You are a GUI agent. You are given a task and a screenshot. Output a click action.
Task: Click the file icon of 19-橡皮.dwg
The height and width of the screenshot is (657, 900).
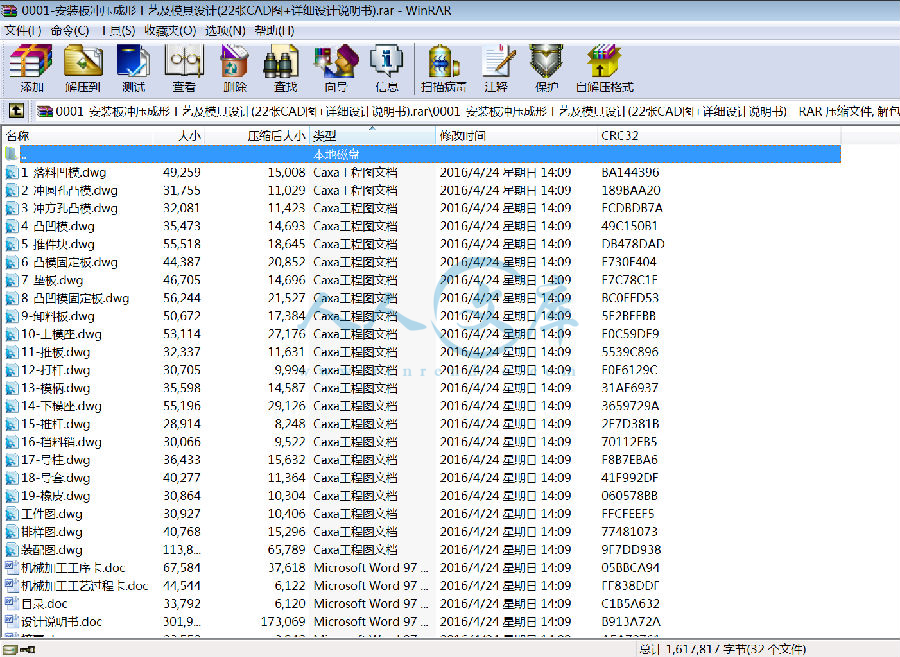[11, 496]
